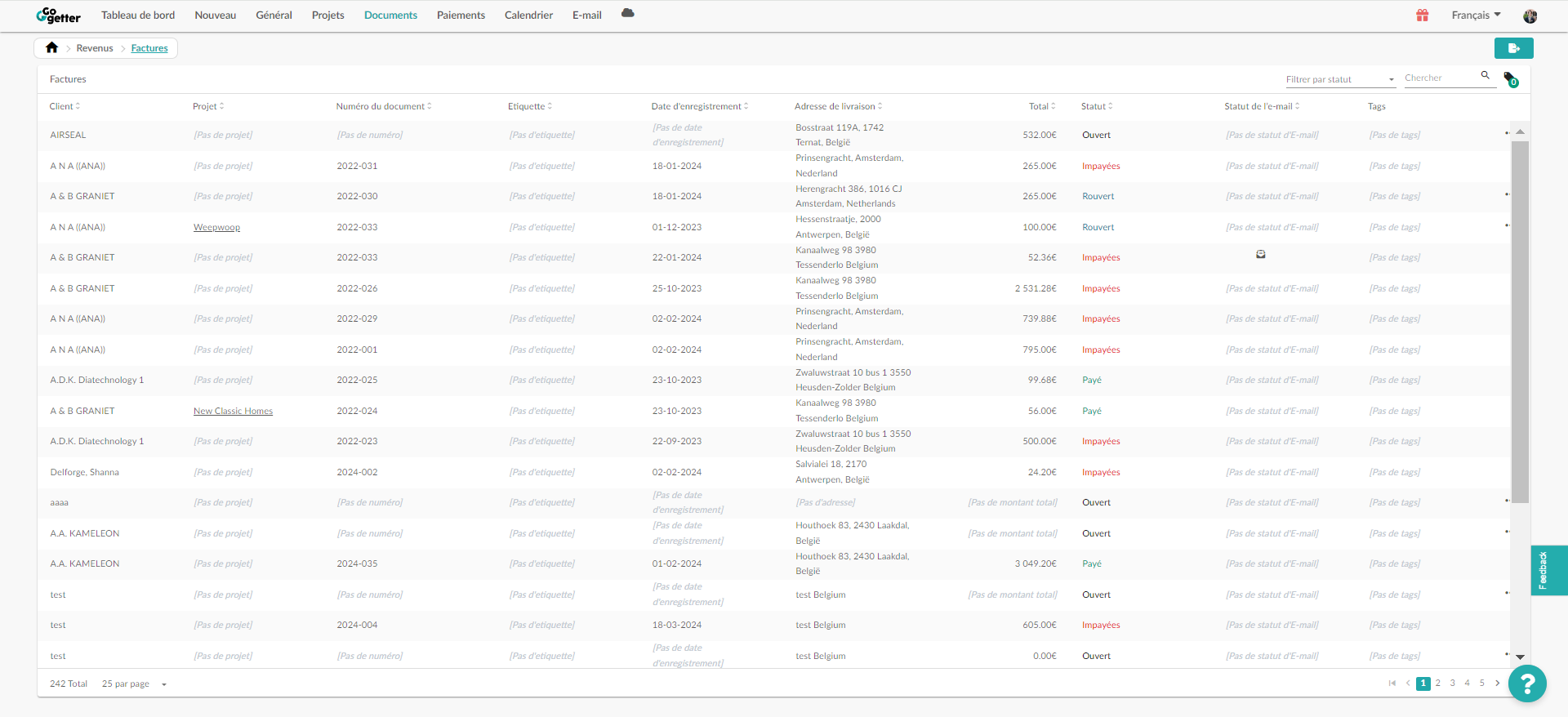Open the Weepwoop project link
This screenshot has height=717, width=1568.
[x=216, y=227]
